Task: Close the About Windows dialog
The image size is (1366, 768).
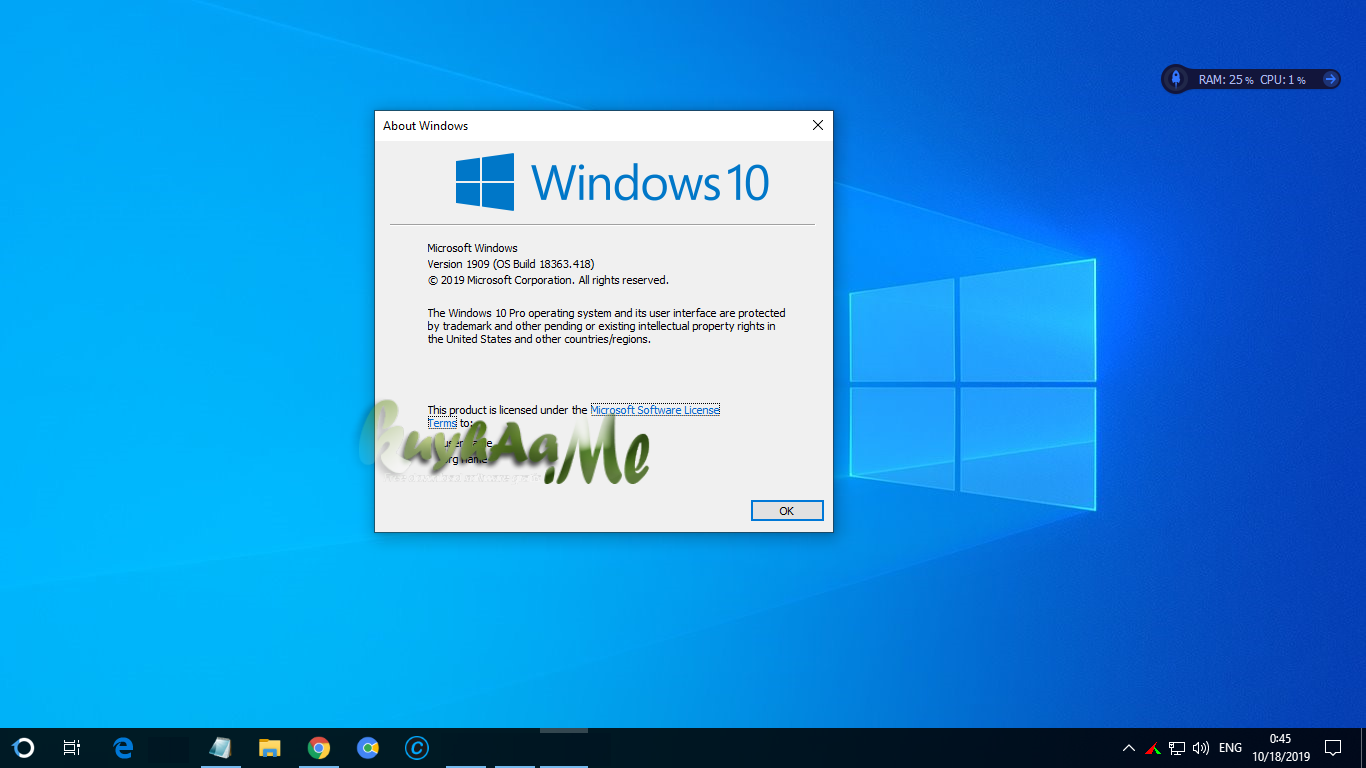Action: coord(817,125)
